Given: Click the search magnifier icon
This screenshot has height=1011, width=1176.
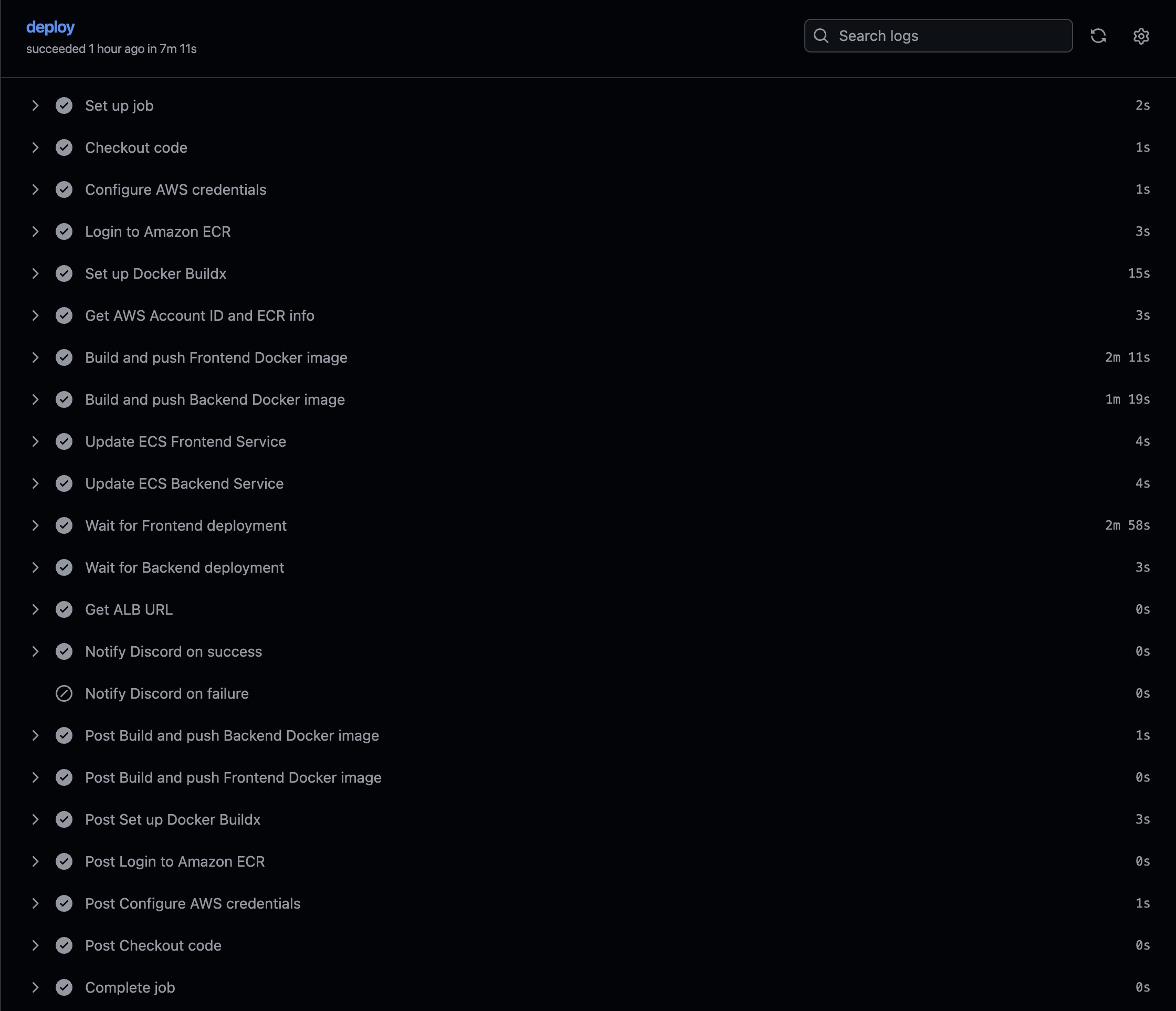Looking at the screenshot, I should tap(821, 36).
